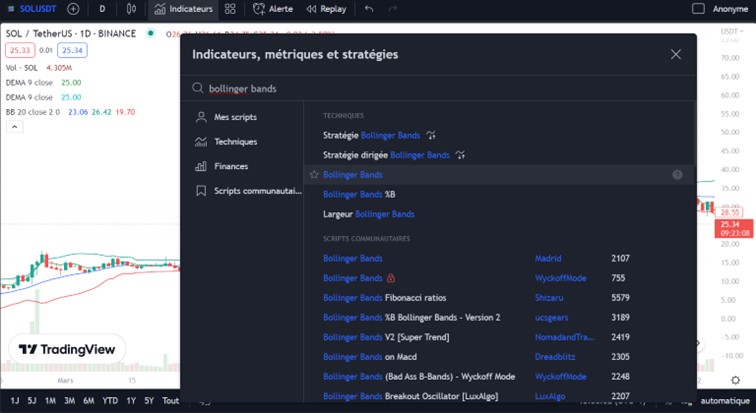756x413 pixels.
Task: Open the D timeframe interval dropdown
Action: (102, 9)
